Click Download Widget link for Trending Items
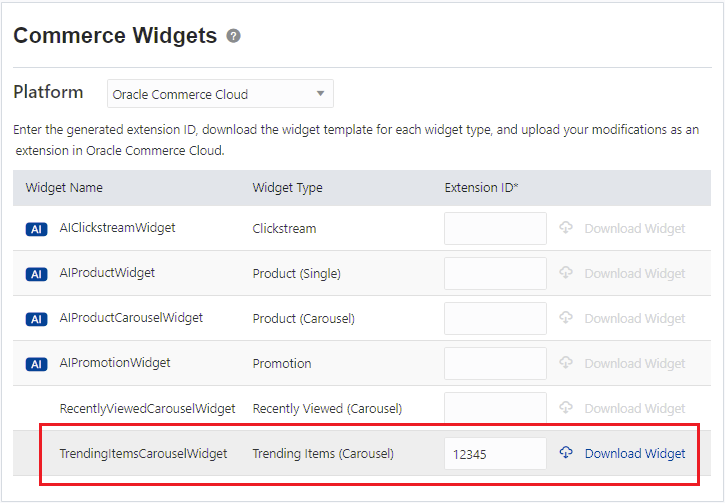Viewport: 725px width, 503px height. click(635, 454)
